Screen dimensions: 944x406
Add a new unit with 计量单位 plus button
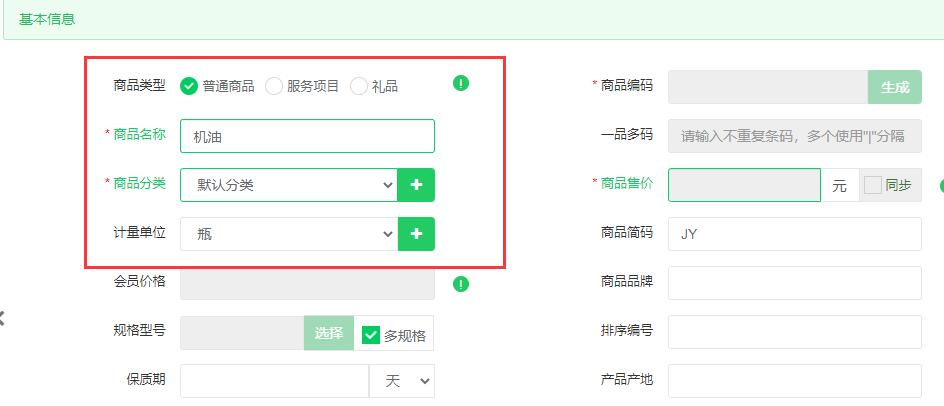416,234
